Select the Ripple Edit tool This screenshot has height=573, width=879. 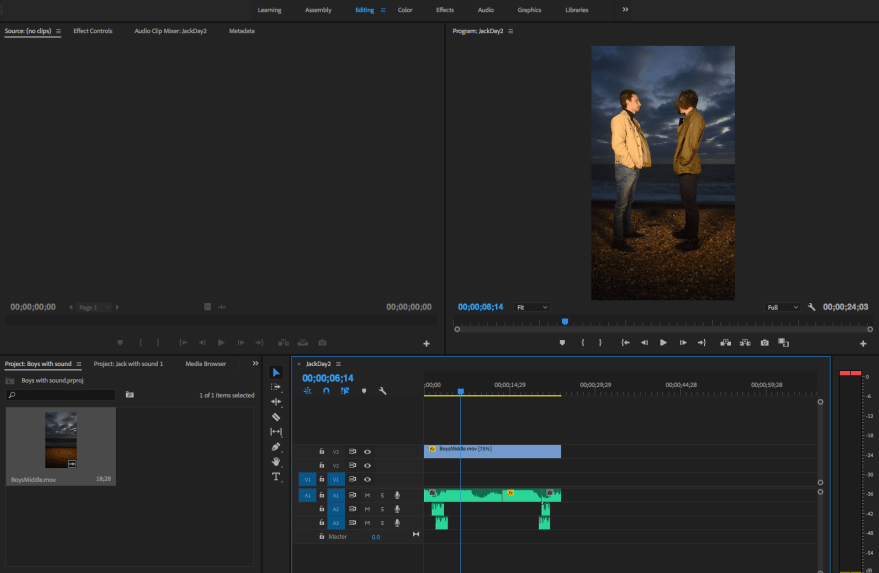click(x=276, y=401)
